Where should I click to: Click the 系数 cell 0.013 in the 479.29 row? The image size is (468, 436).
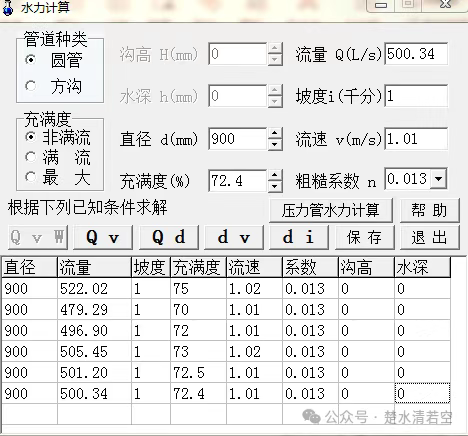point(311,310)
